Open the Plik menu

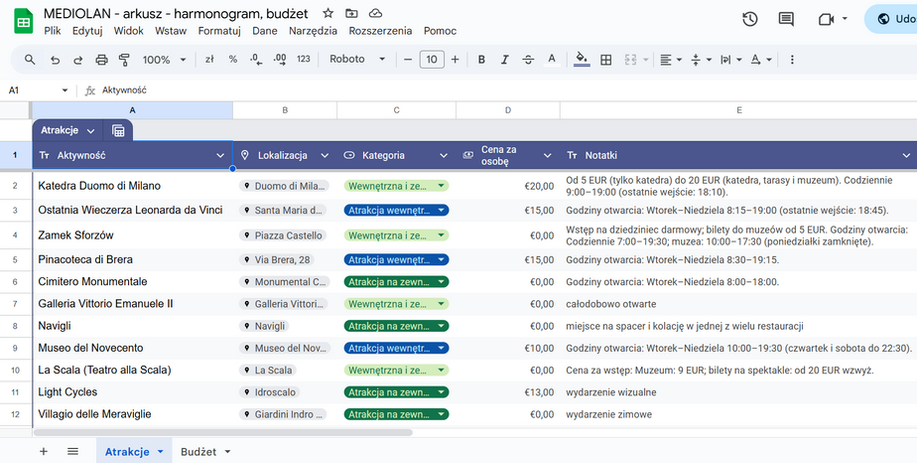(x=52, y=31)
